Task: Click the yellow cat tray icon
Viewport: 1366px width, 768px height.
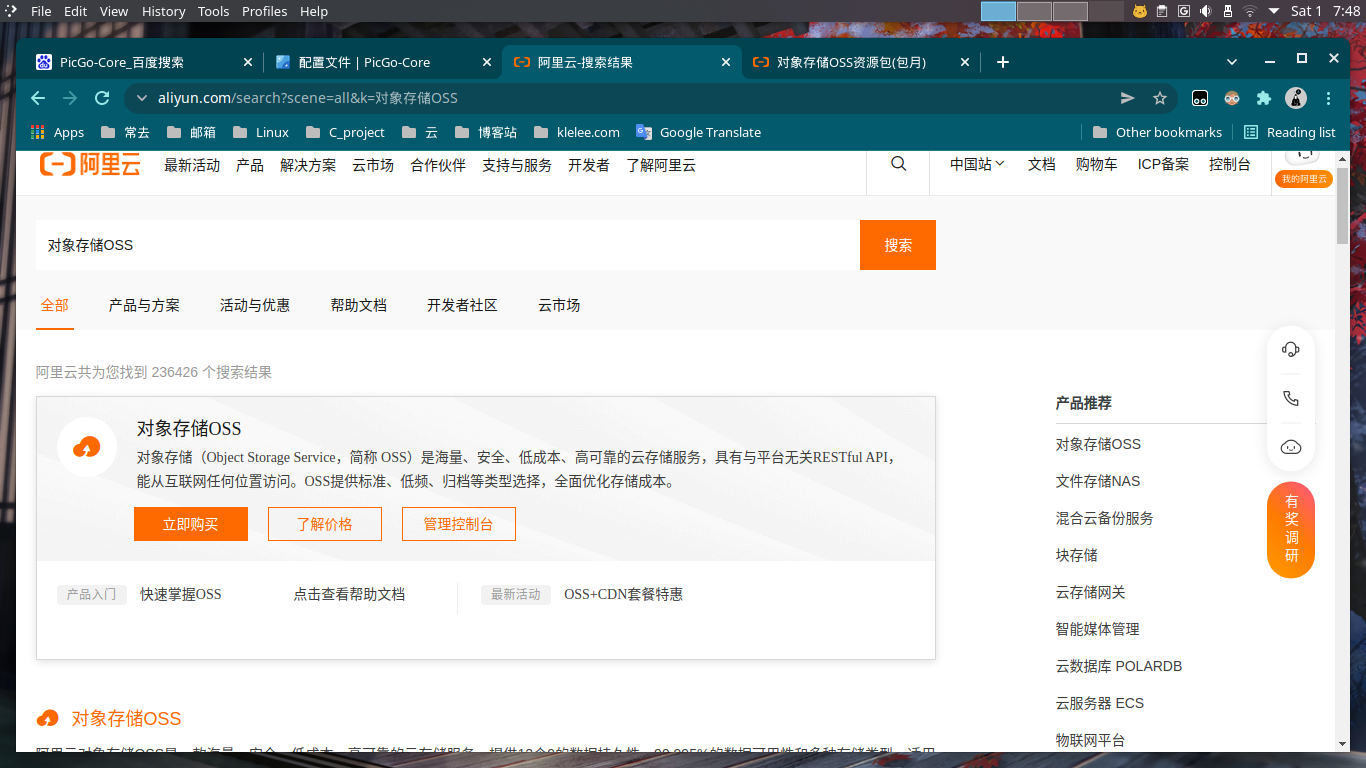Action: coord(1140,11)
